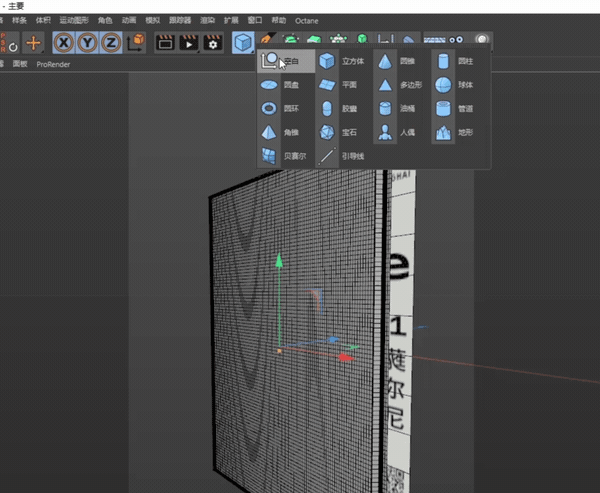600x493 pixels.
Task: Open the 样条 (Spline) menu
Action: 19,21
